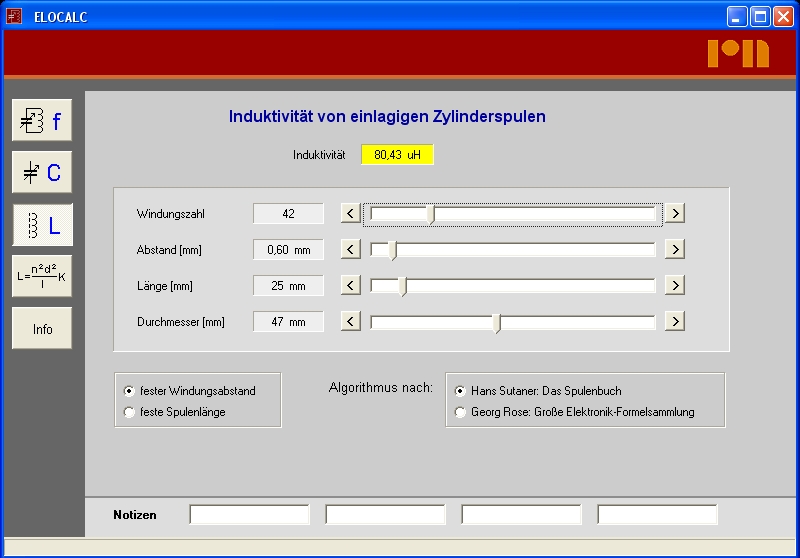This screenshot has height=558, width=800.
Task: Increase Durchmesser with right arrow
Action: tap(675, 321)
